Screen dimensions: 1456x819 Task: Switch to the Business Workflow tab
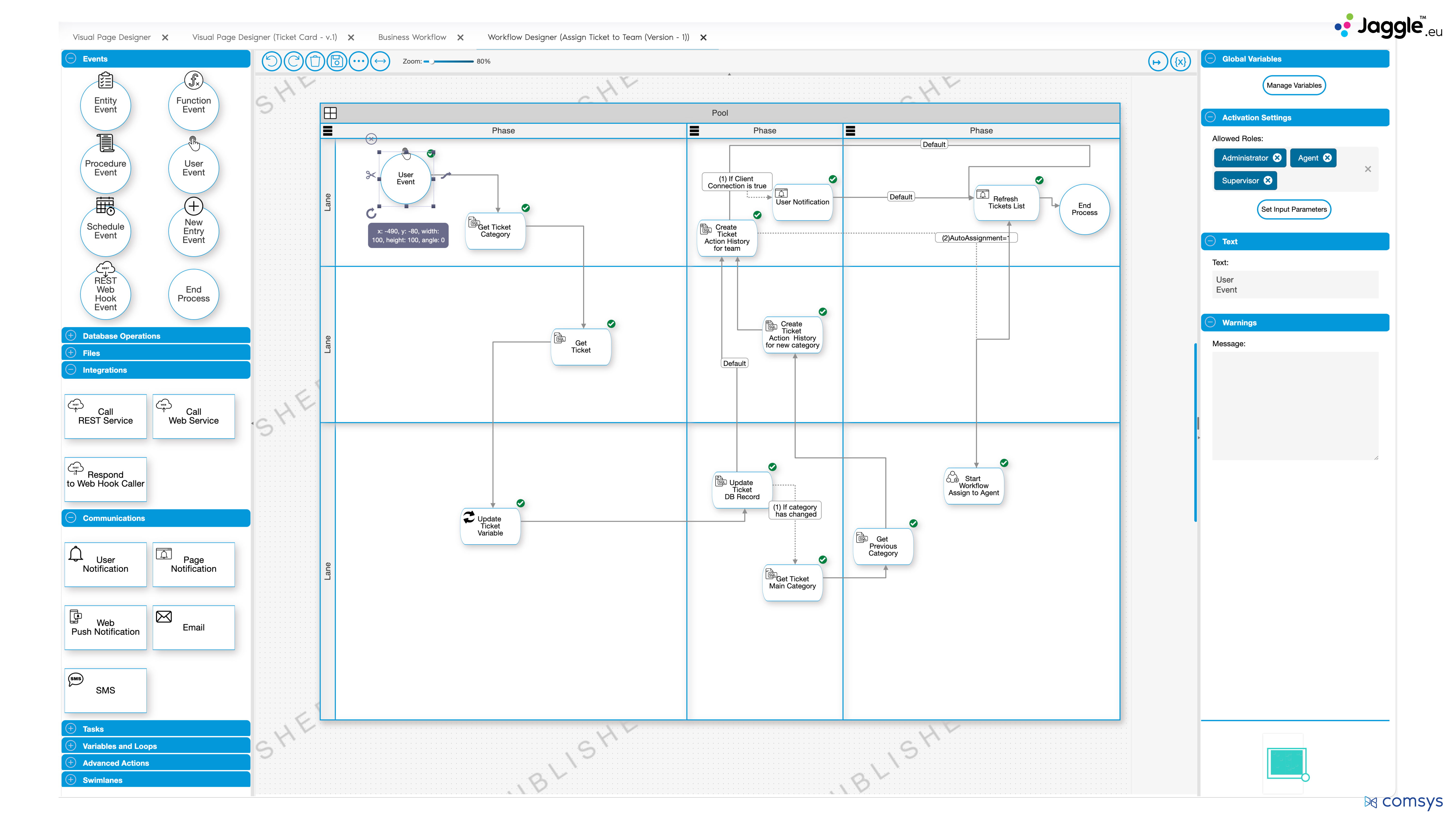pos(412,37)
